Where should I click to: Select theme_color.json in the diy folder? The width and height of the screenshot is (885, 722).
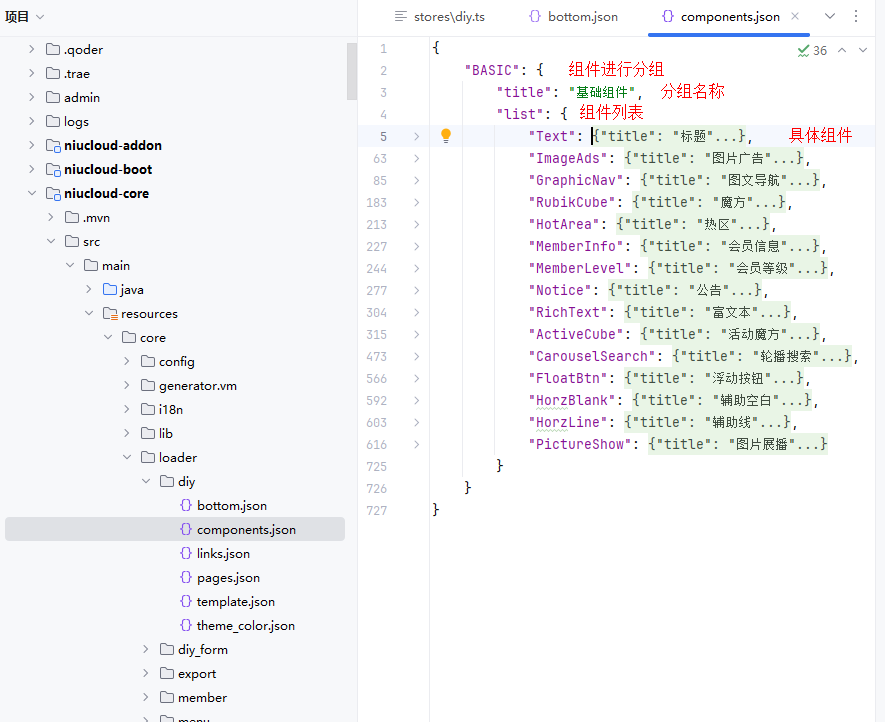click(245, 625)
